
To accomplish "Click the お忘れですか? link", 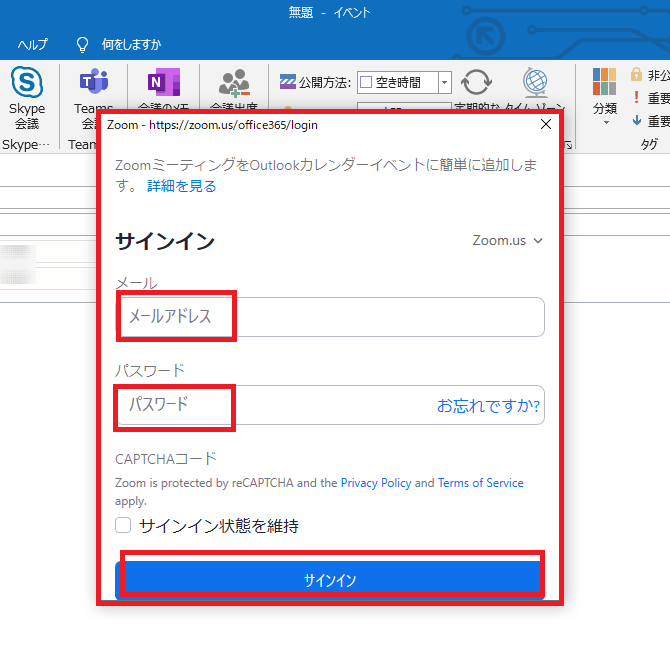I will 488,406.
